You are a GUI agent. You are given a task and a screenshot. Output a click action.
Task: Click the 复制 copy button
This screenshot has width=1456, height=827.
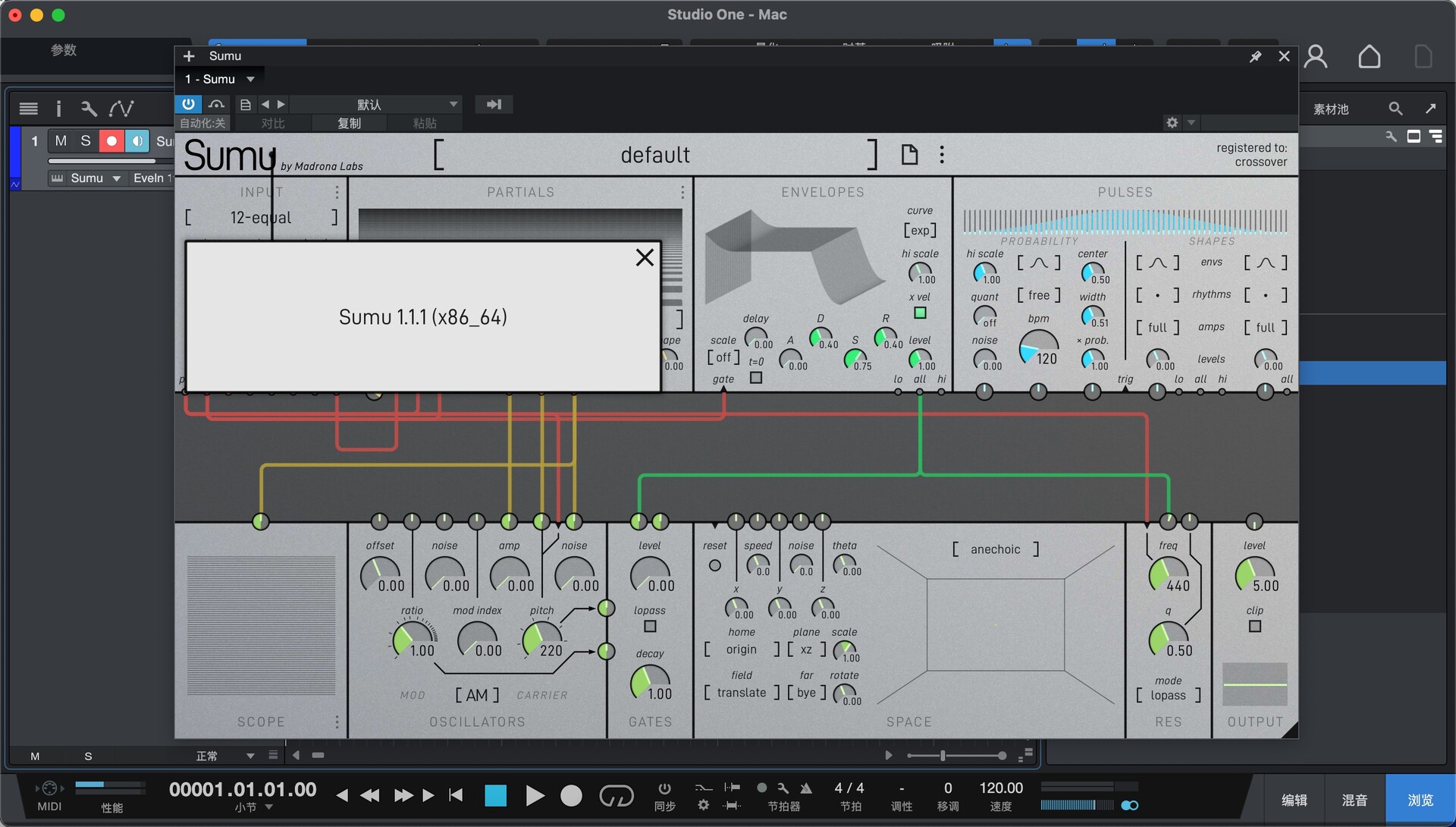(349, 123)
